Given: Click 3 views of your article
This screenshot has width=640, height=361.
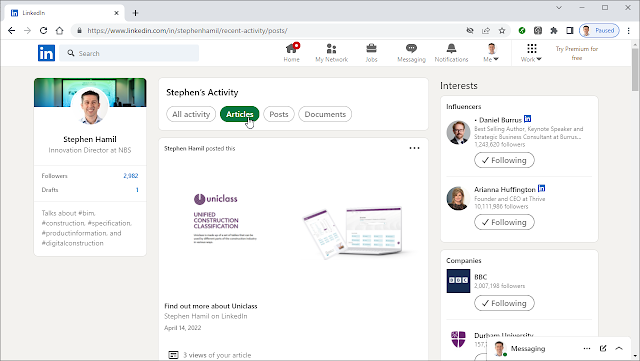Looking at the screenshot, I should tap(217, 355).
